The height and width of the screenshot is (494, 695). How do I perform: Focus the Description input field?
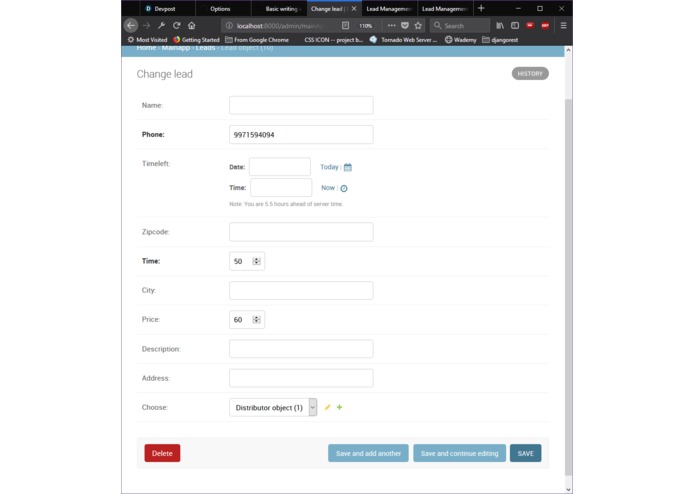click(x=301, y=349)
